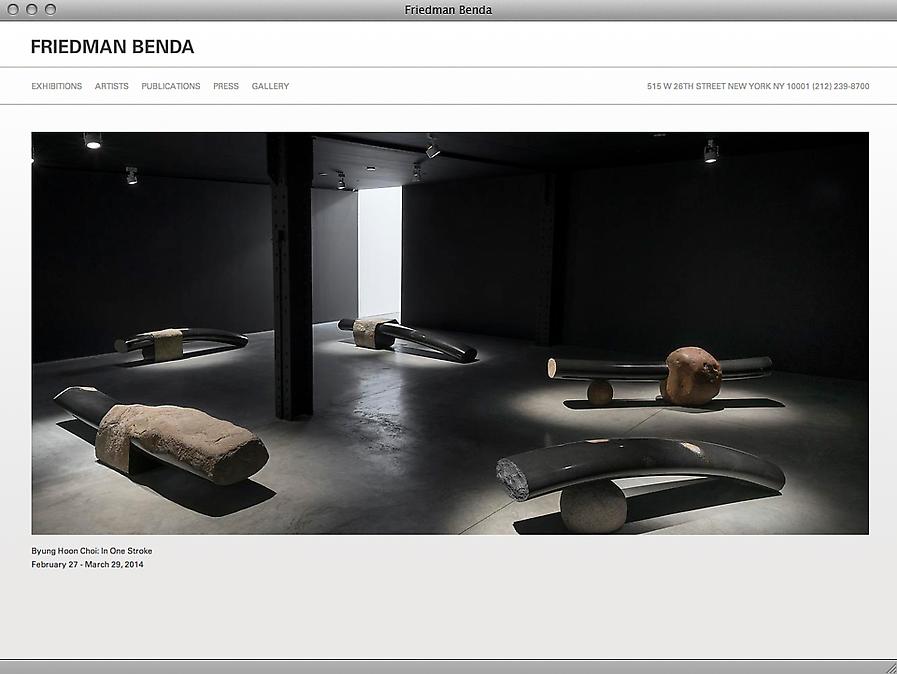Image resolution: width=897 pixels, height=674 pixels.
Task: Click the 'Friedman Benda' window title text
Action: [448, 10]
